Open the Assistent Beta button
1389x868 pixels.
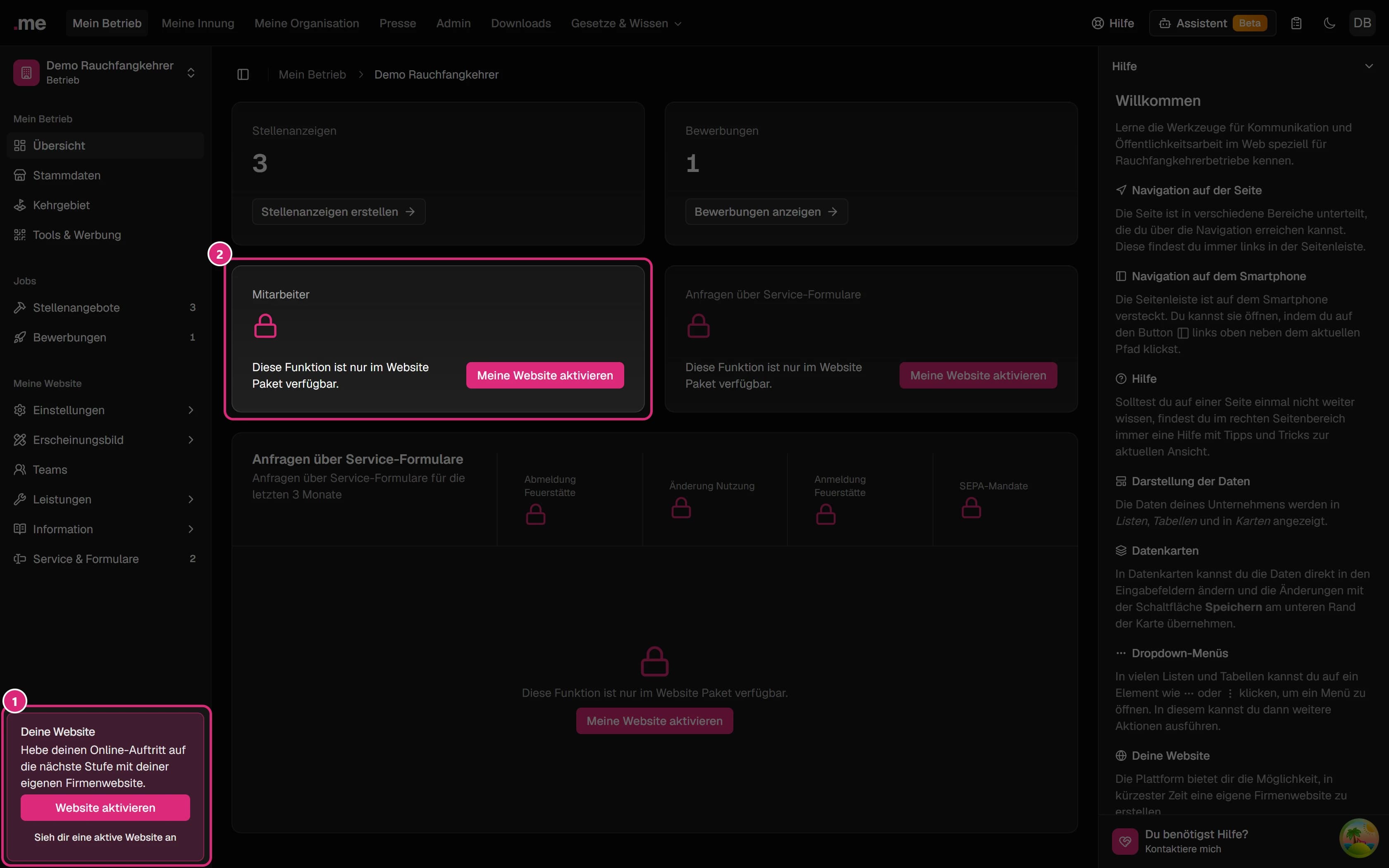1212,24
